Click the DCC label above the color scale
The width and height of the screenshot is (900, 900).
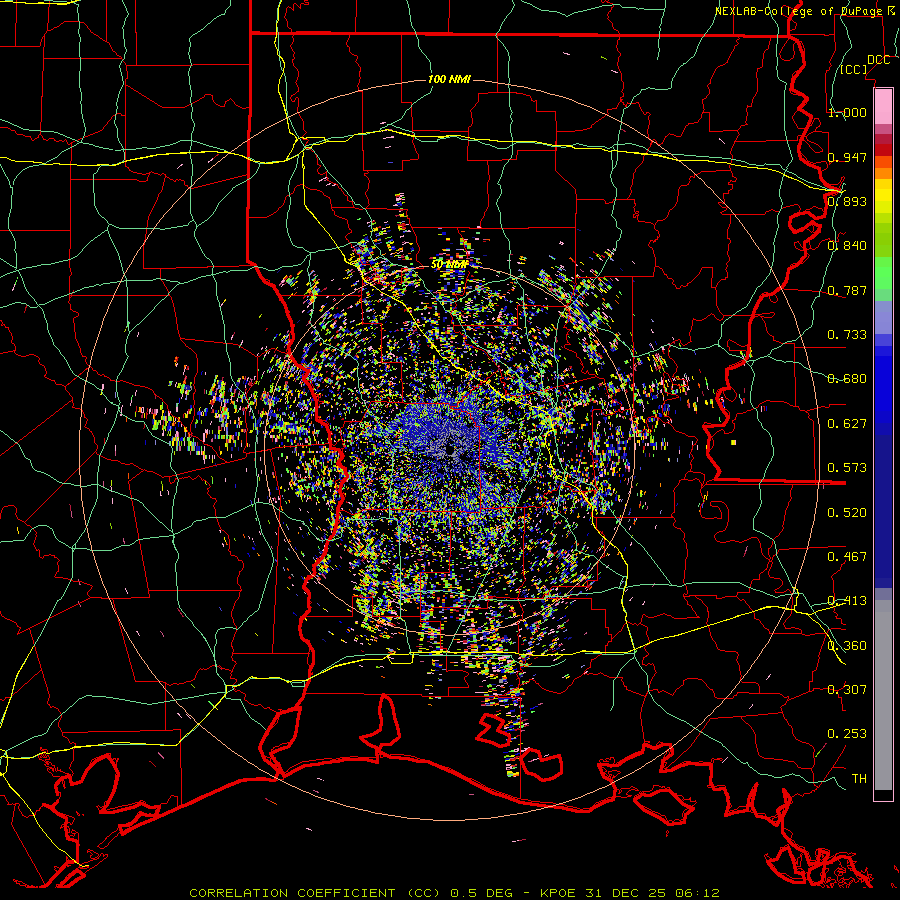[878, 60]
